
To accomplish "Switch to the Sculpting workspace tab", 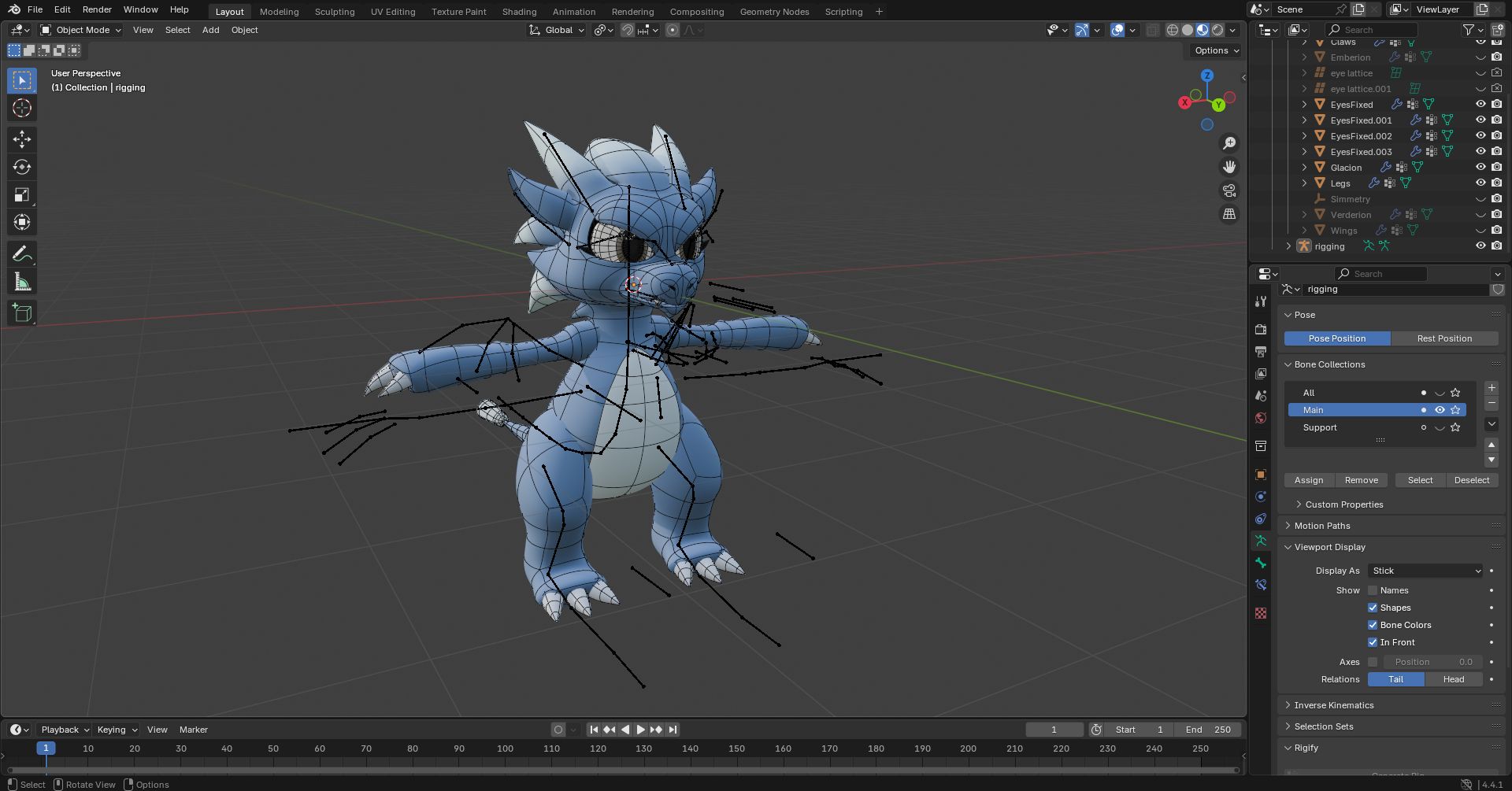I will click(x=335, y=12).
